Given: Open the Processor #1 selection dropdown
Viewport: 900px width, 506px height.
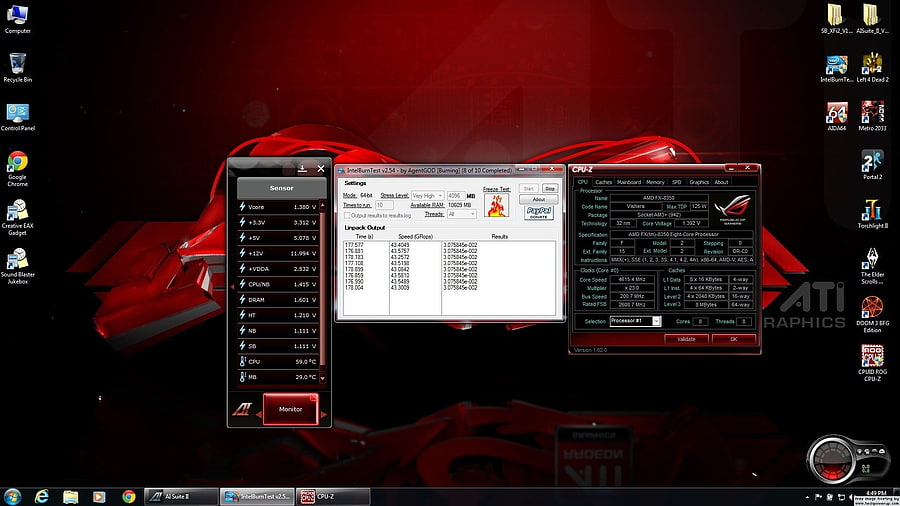Looking at the screenshot, I should pyautogui.click(x=635, y=321).
